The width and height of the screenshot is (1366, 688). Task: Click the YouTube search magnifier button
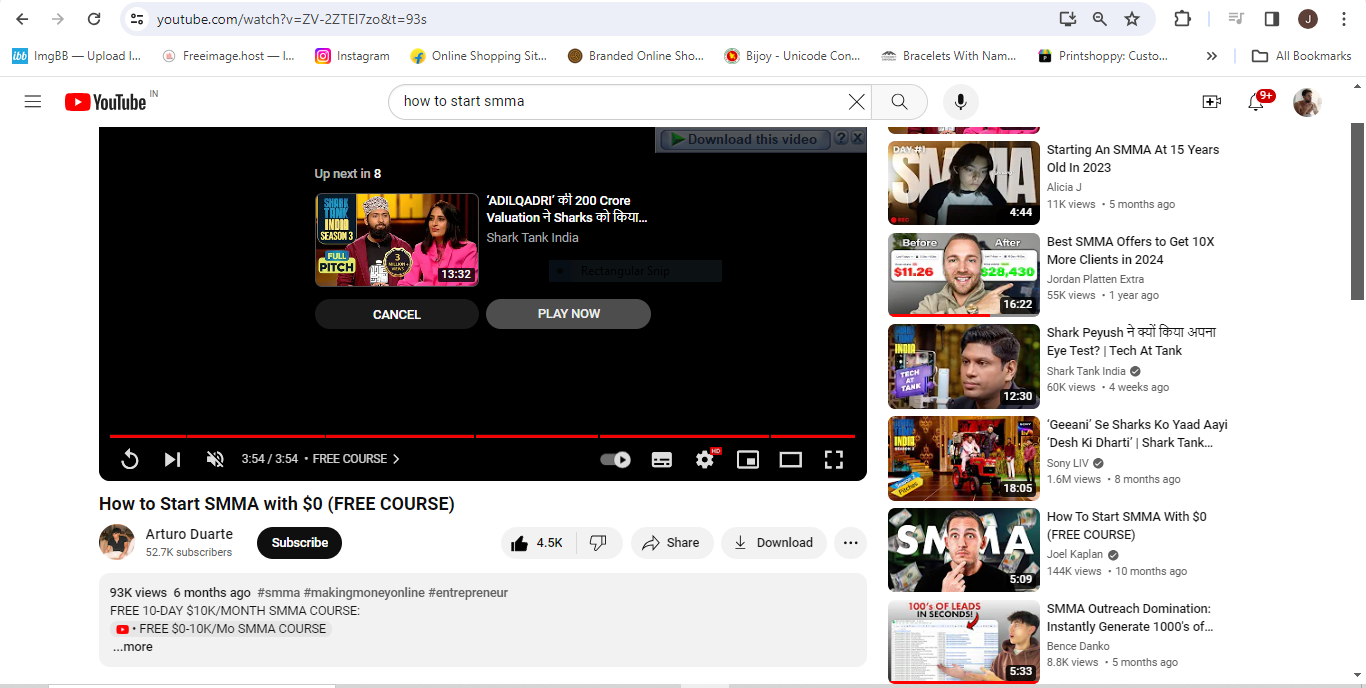899,101
